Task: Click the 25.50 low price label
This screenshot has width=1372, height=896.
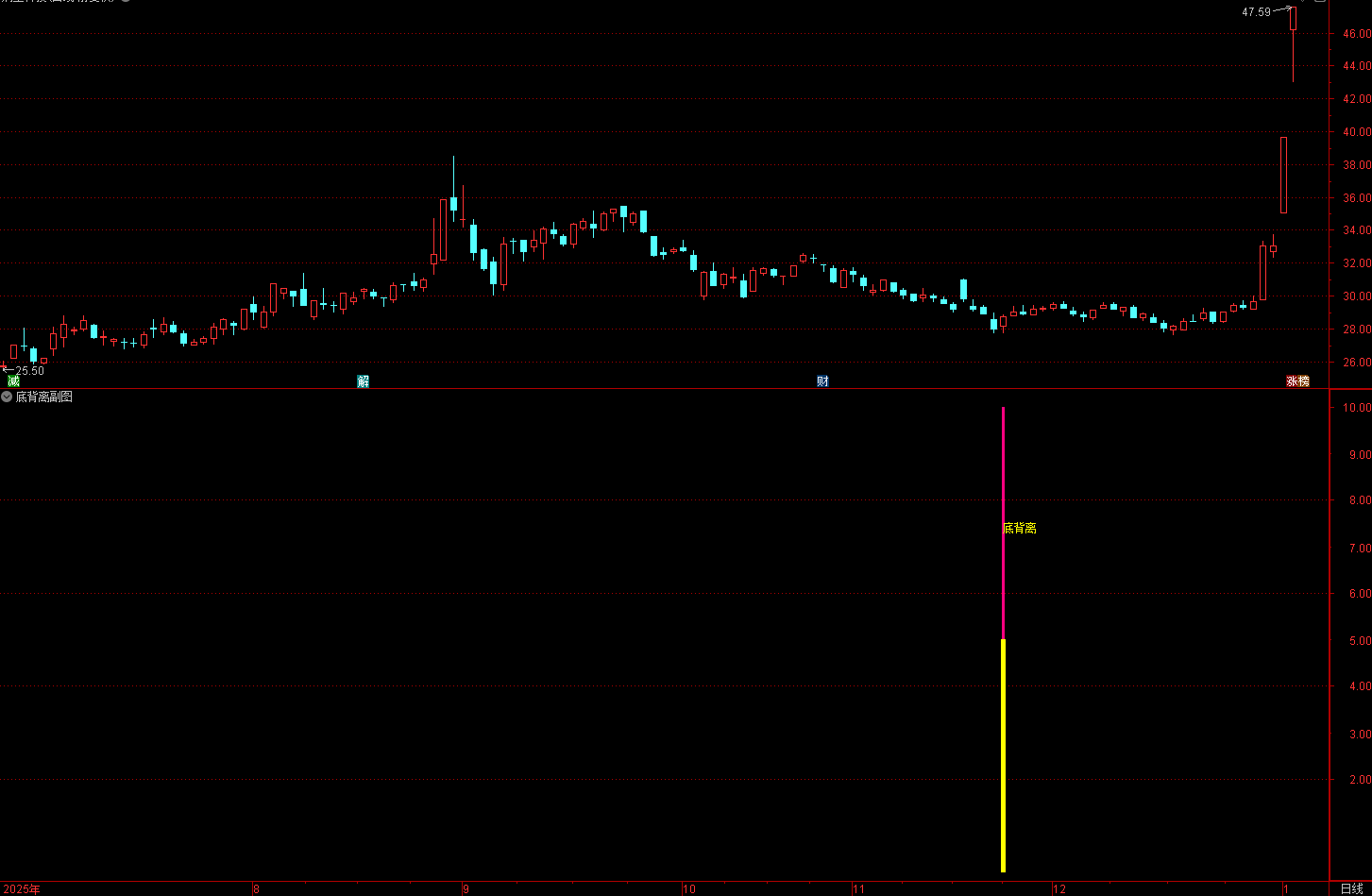Action: (29, 370)
